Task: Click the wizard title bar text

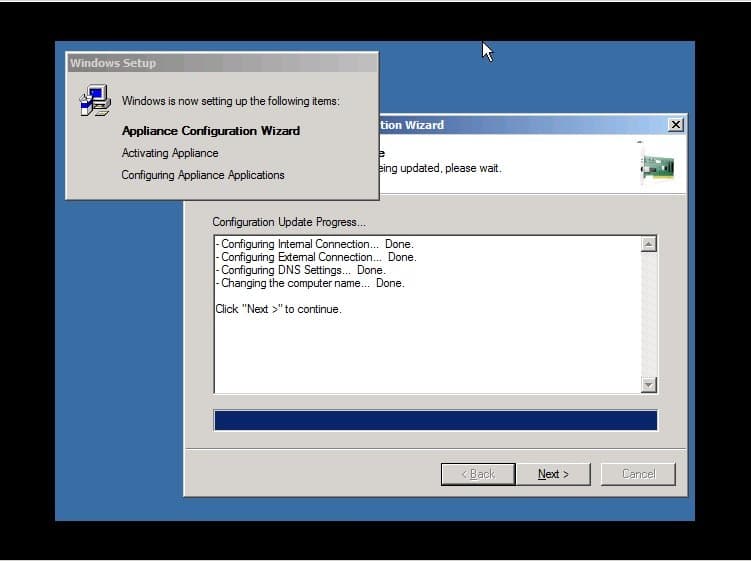Action: (x=412, y=125)
